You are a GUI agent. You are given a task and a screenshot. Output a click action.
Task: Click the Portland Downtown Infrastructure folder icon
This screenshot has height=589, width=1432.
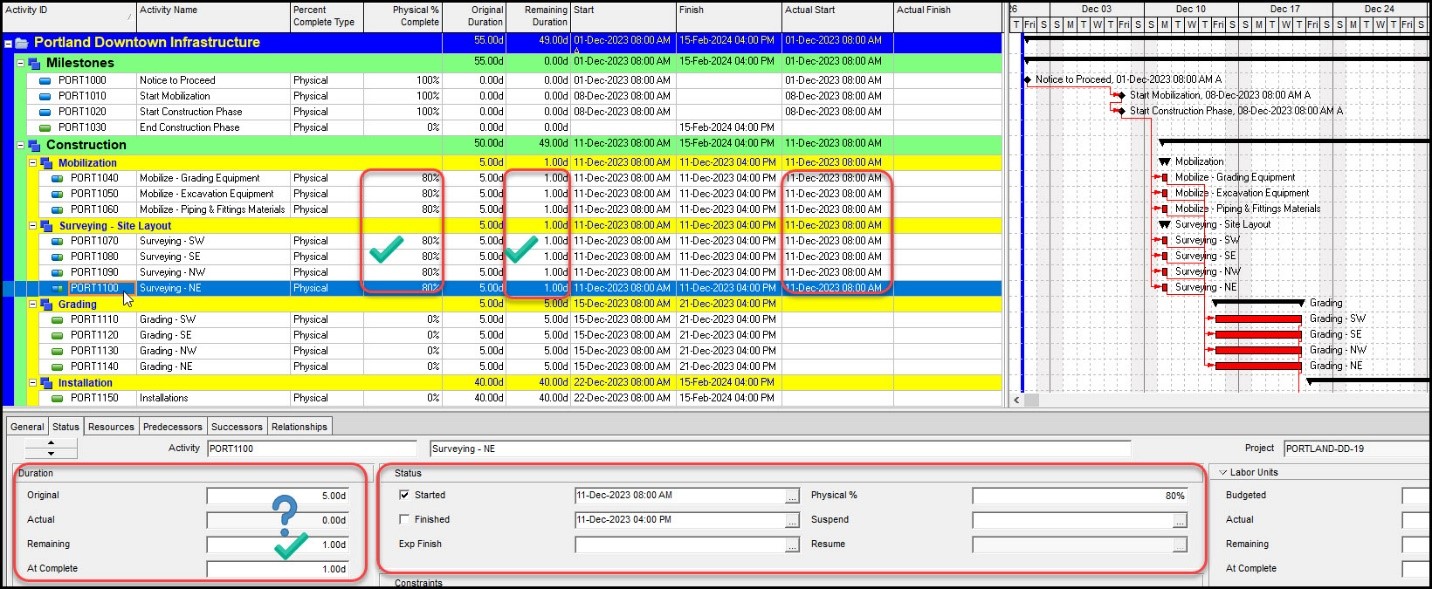tap(22, 43)
